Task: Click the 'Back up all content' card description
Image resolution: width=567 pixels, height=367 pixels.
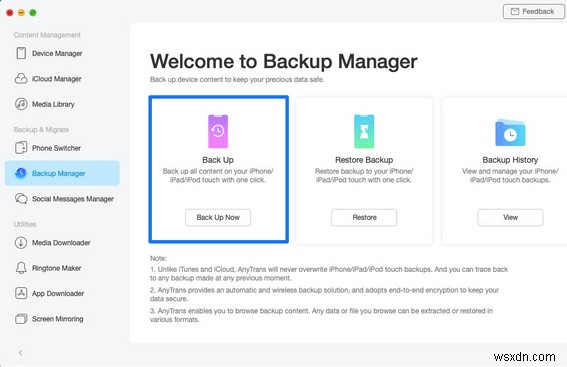Action: pyautogui.click(x=218, y=175)
